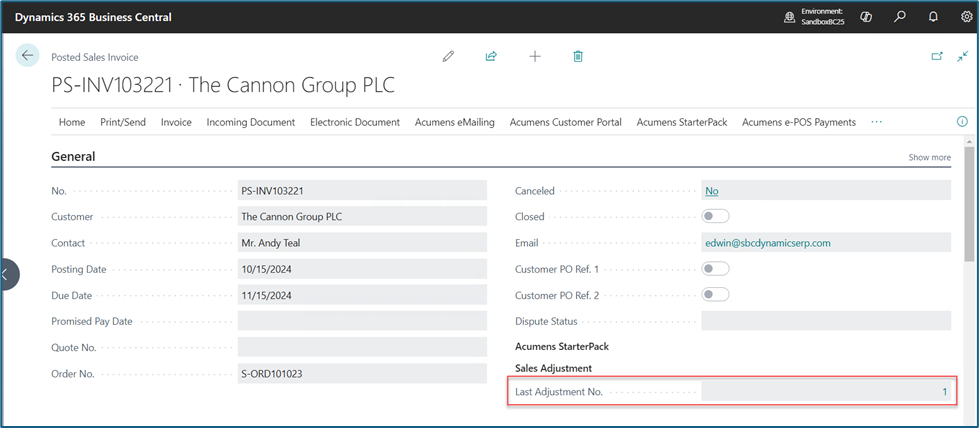Click the pencil edit icon
This screenshot has width=979, height=428.
coord(448,56)
